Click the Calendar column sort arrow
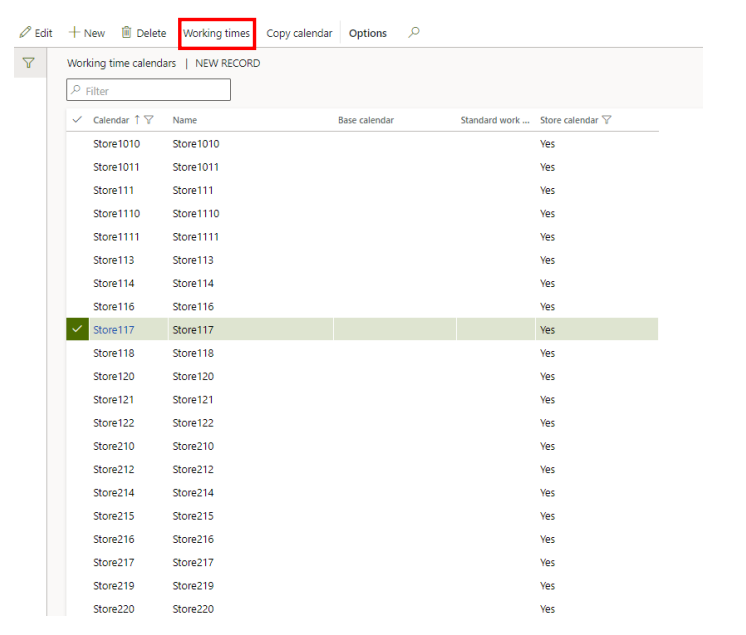Image resolution: width=746 pixels, height=635 pixels. (137, 120)
